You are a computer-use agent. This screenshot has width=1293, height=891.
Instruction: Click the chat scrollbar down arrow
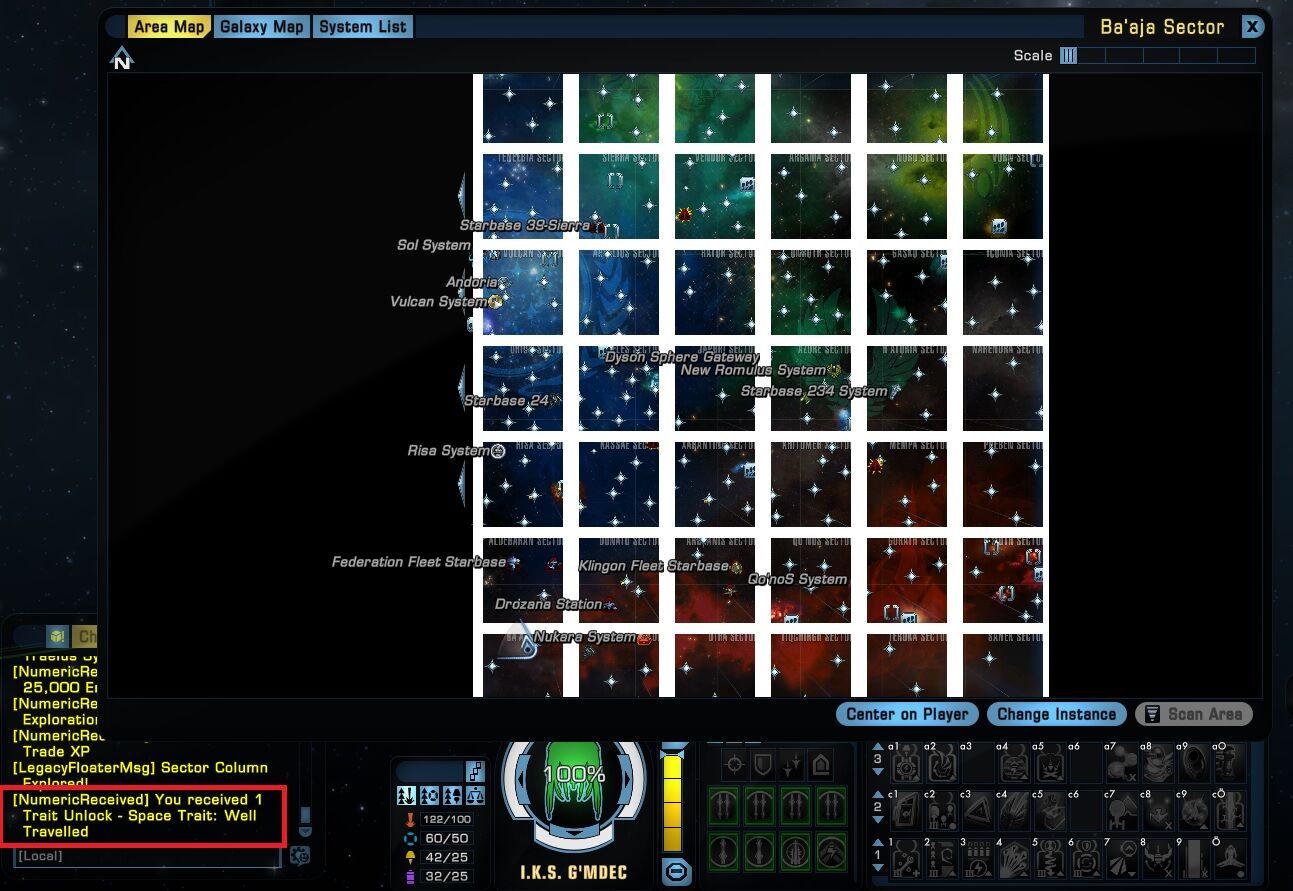coord(305,832)
